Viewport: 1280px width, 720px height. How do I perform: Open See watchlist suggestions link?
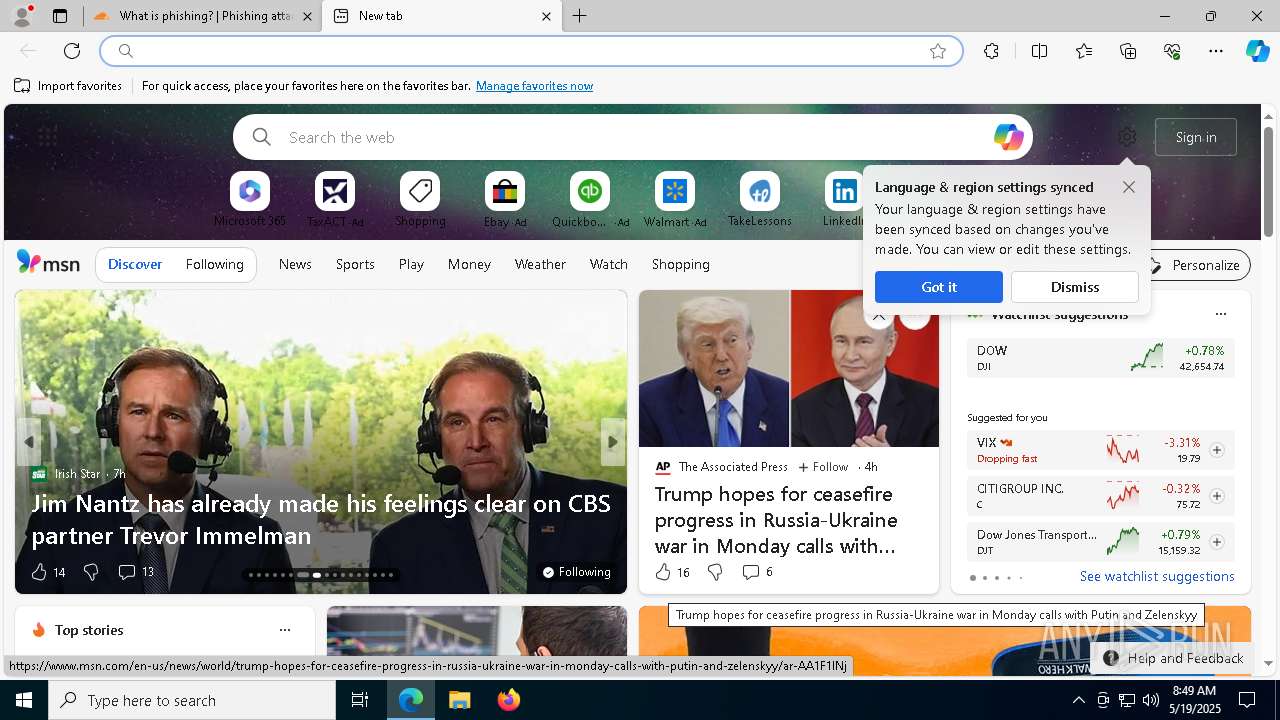pos(1157,576)
